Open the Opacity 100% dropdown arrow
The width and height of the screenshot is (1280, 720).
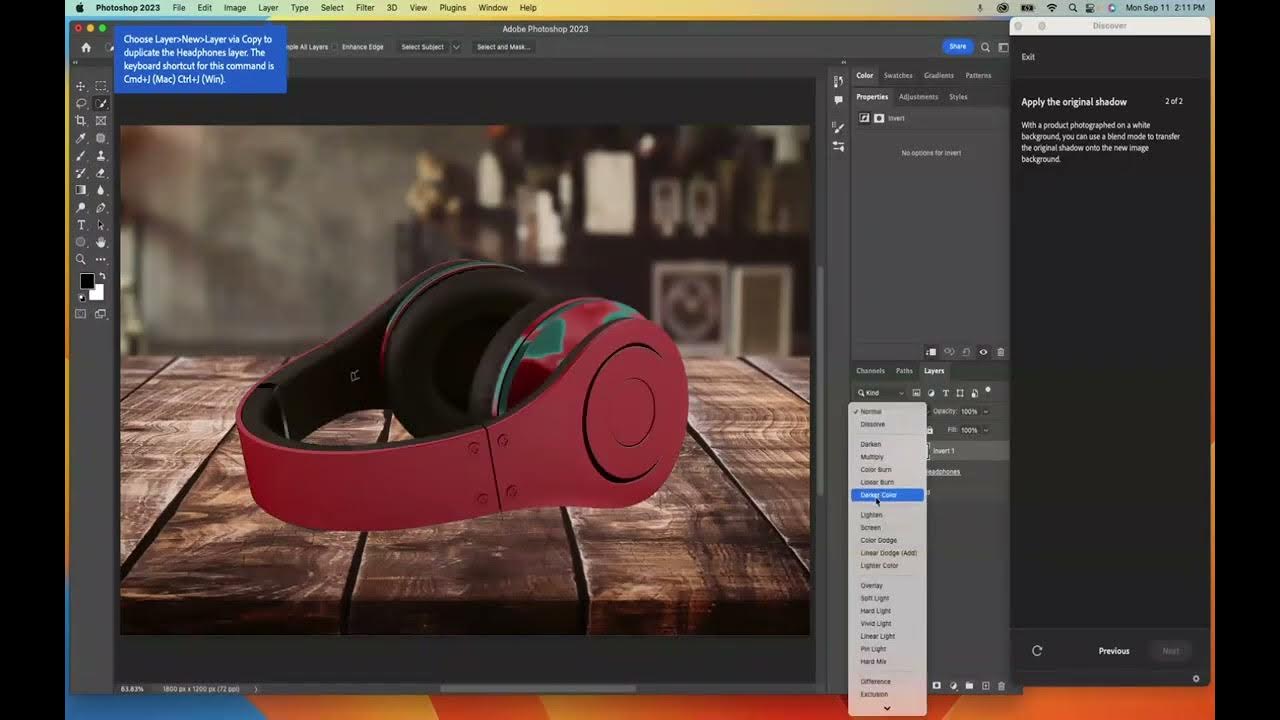(x=985, y=411)
